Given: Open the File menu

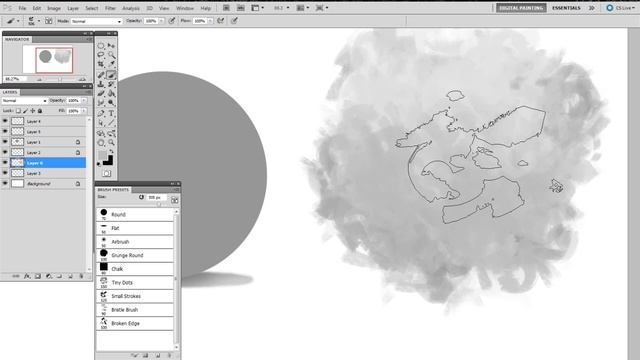Looking at the screenshot, I should [x=22, y=8].
